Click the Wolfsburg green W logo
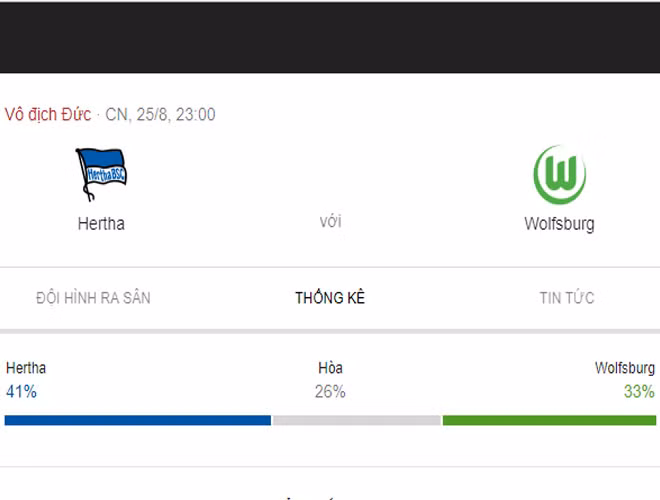 coord(559,174)
